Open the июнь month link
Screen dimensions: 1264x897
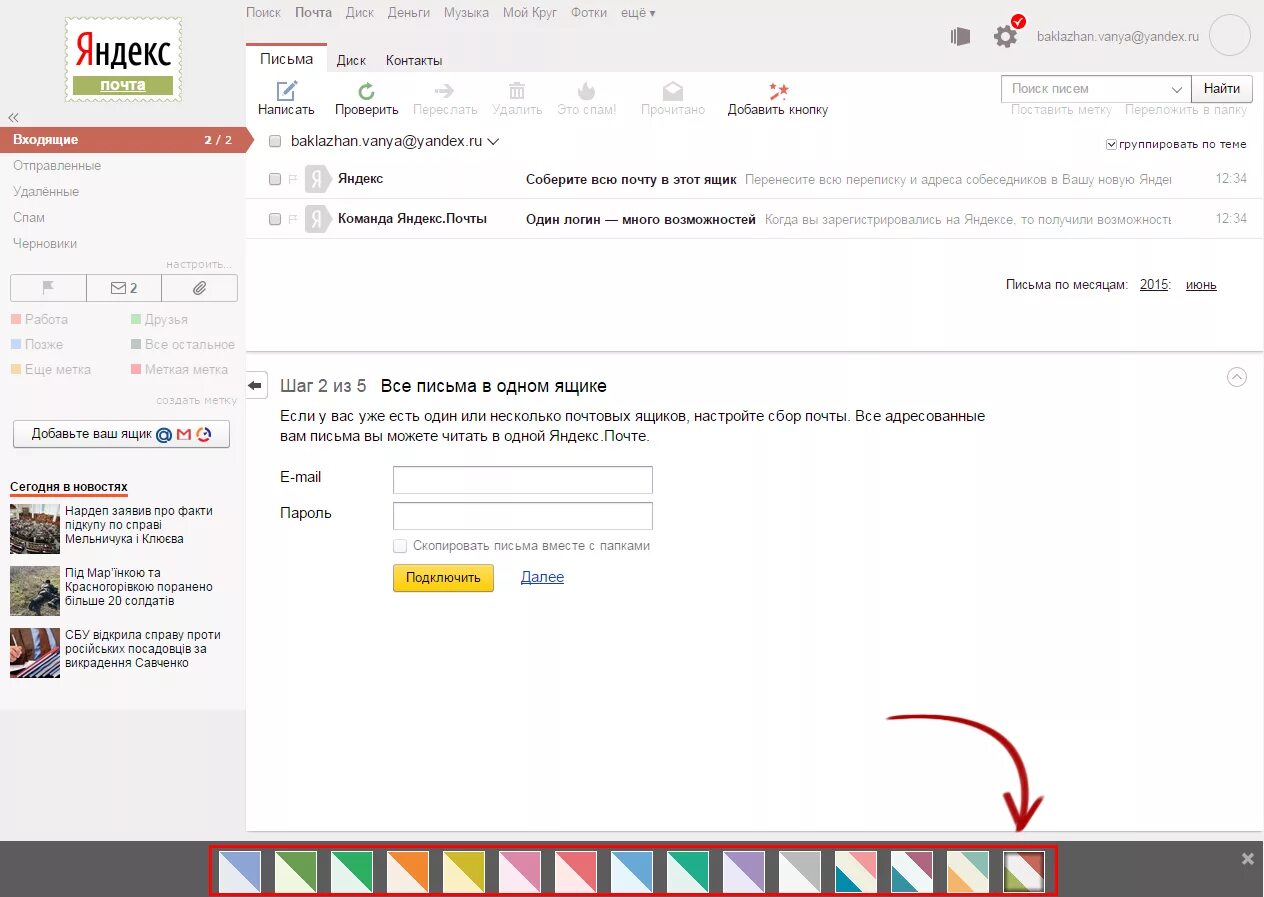1201,285
